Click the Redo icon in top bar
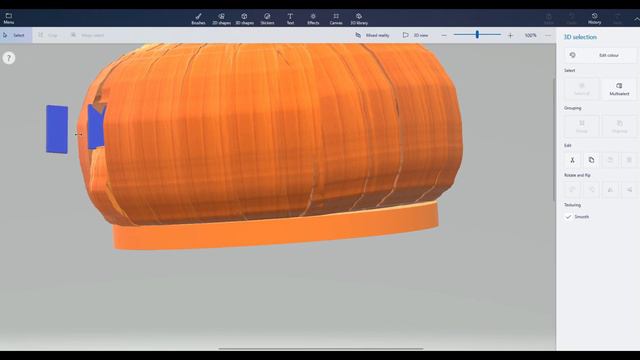 (x=617, y=18)
